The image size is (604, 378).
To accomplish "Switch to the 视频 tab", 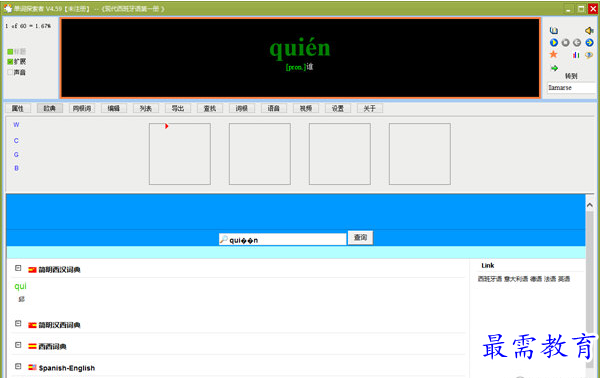I will [305, 108].
